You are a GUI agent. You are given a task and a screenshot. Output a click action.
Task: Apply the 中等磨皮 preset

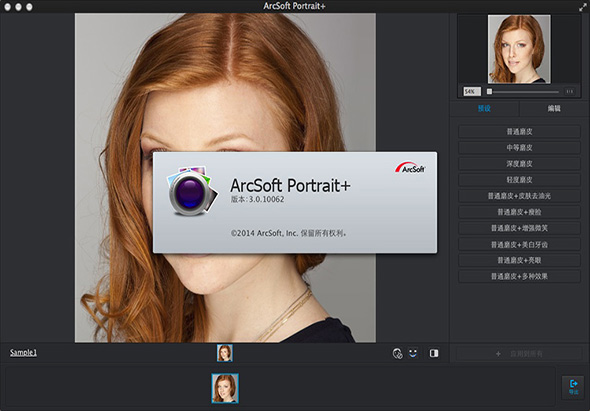tap(519, 148)
